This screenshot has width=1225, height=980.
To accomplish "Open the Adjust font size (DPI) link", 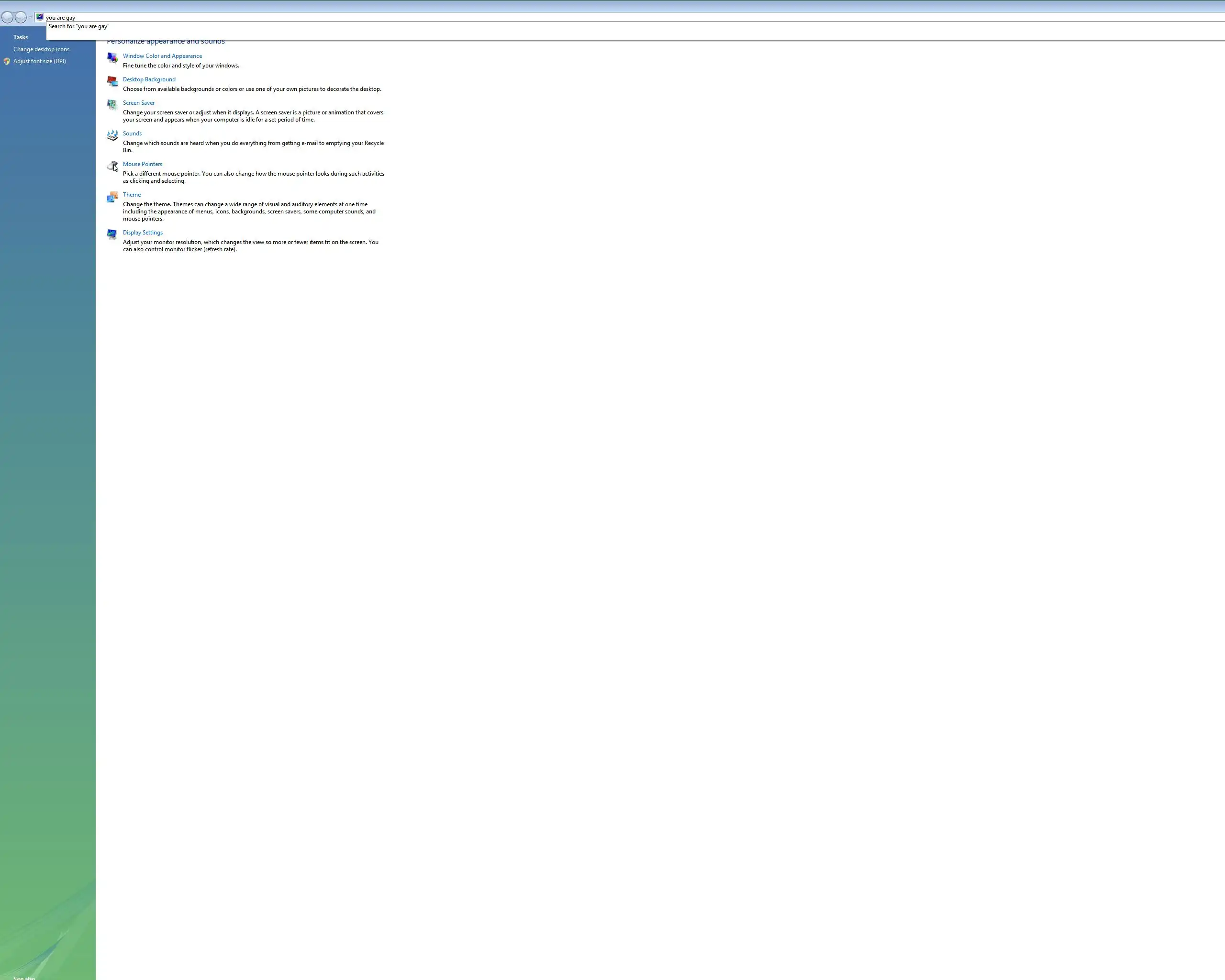I will [x=40, y=61].
